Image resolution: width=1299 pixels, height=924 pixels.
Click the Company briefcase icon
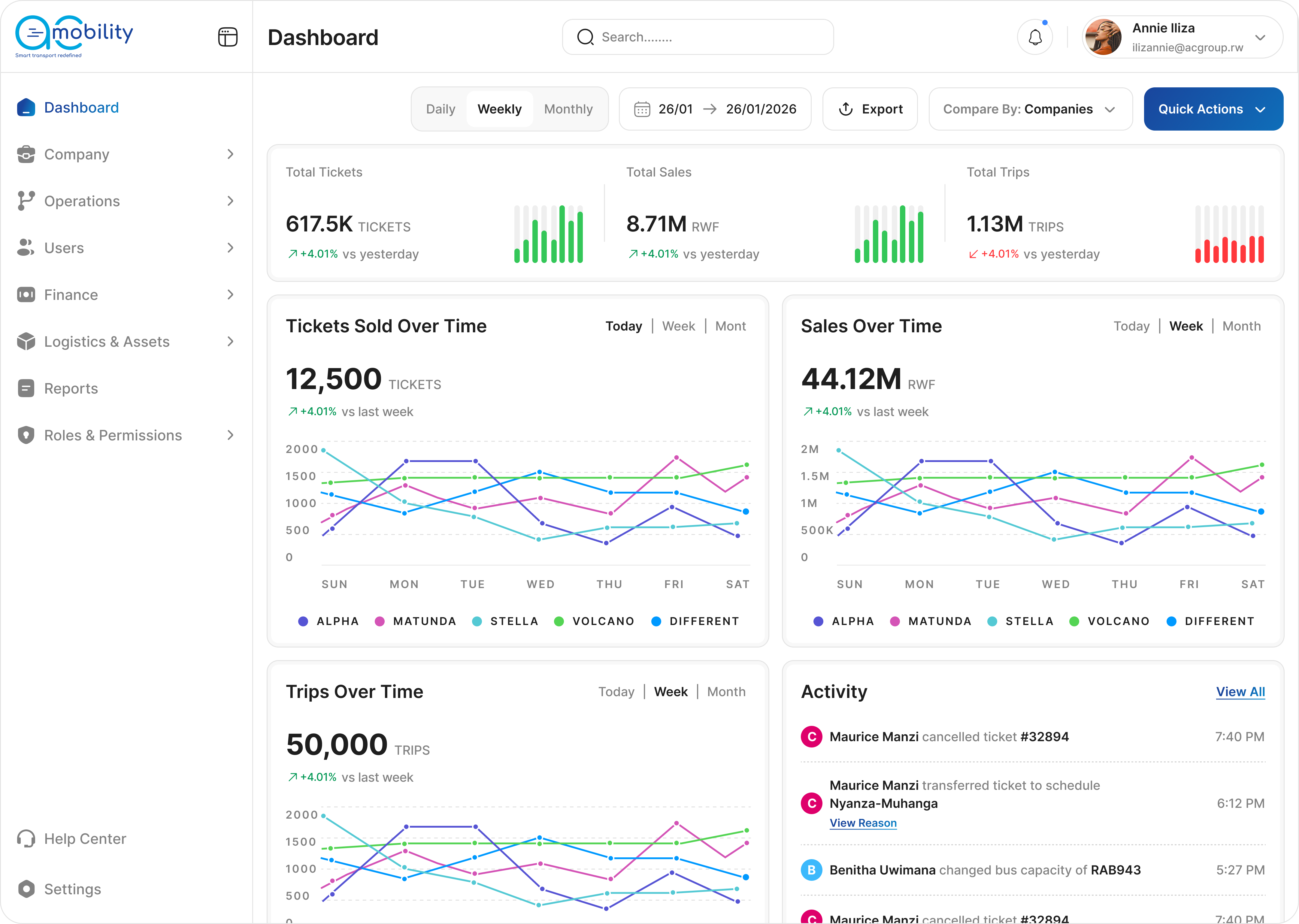click(26, 154)
